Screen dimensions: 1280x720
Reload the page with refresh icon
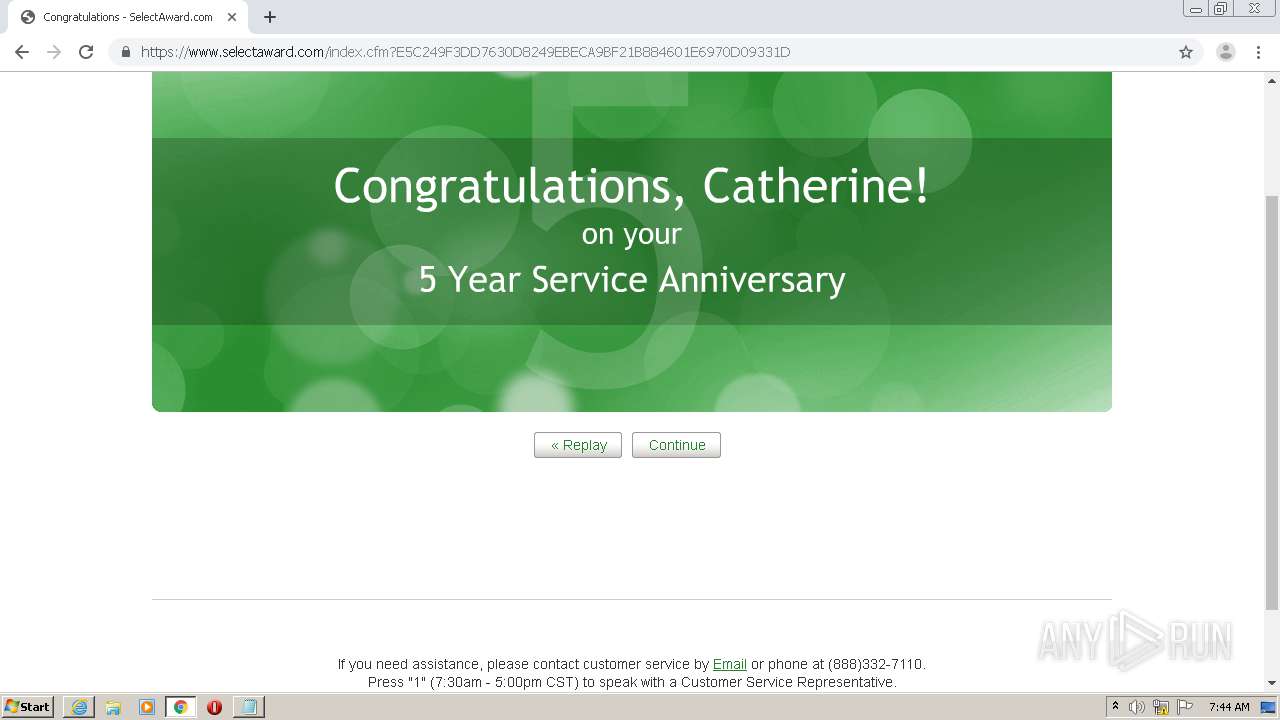tap(86, 52)
